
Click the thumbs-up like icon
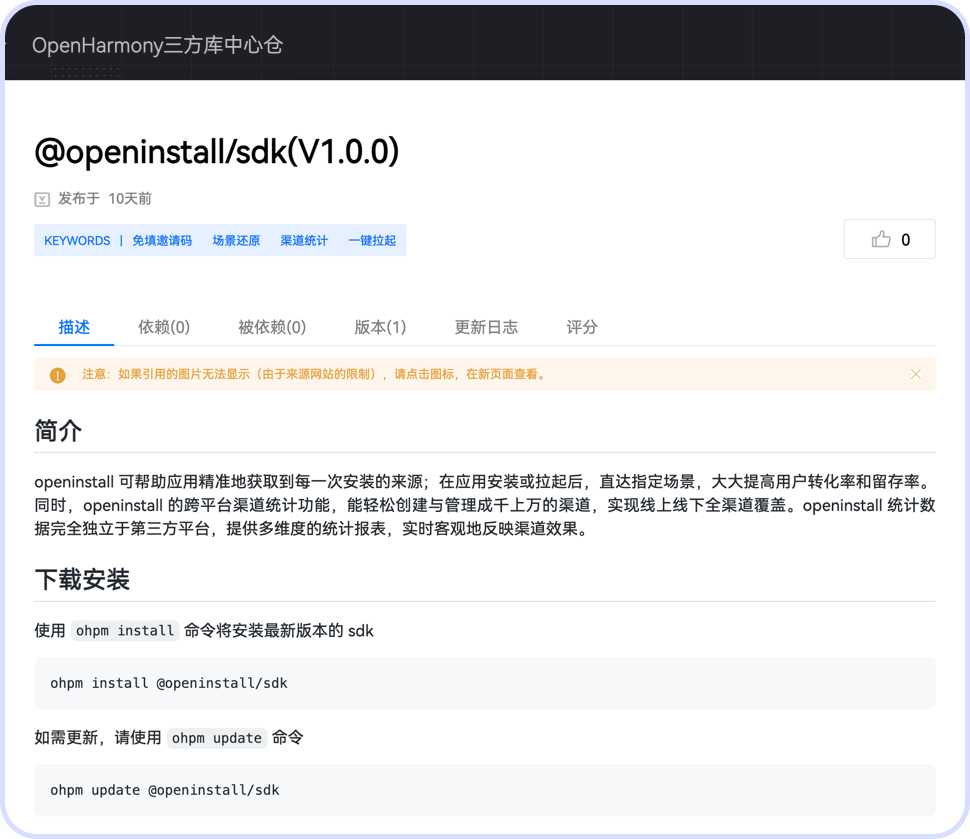click(881, 239)
